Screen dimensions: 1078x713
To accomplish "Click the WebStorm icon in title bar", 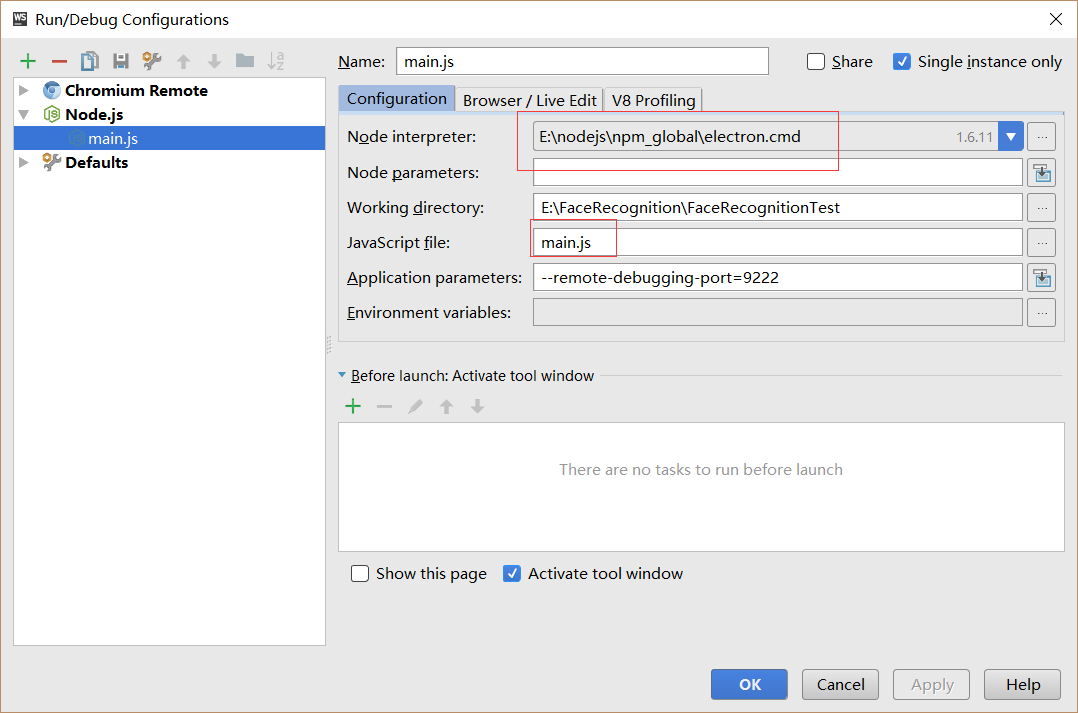I will [20, 19].
